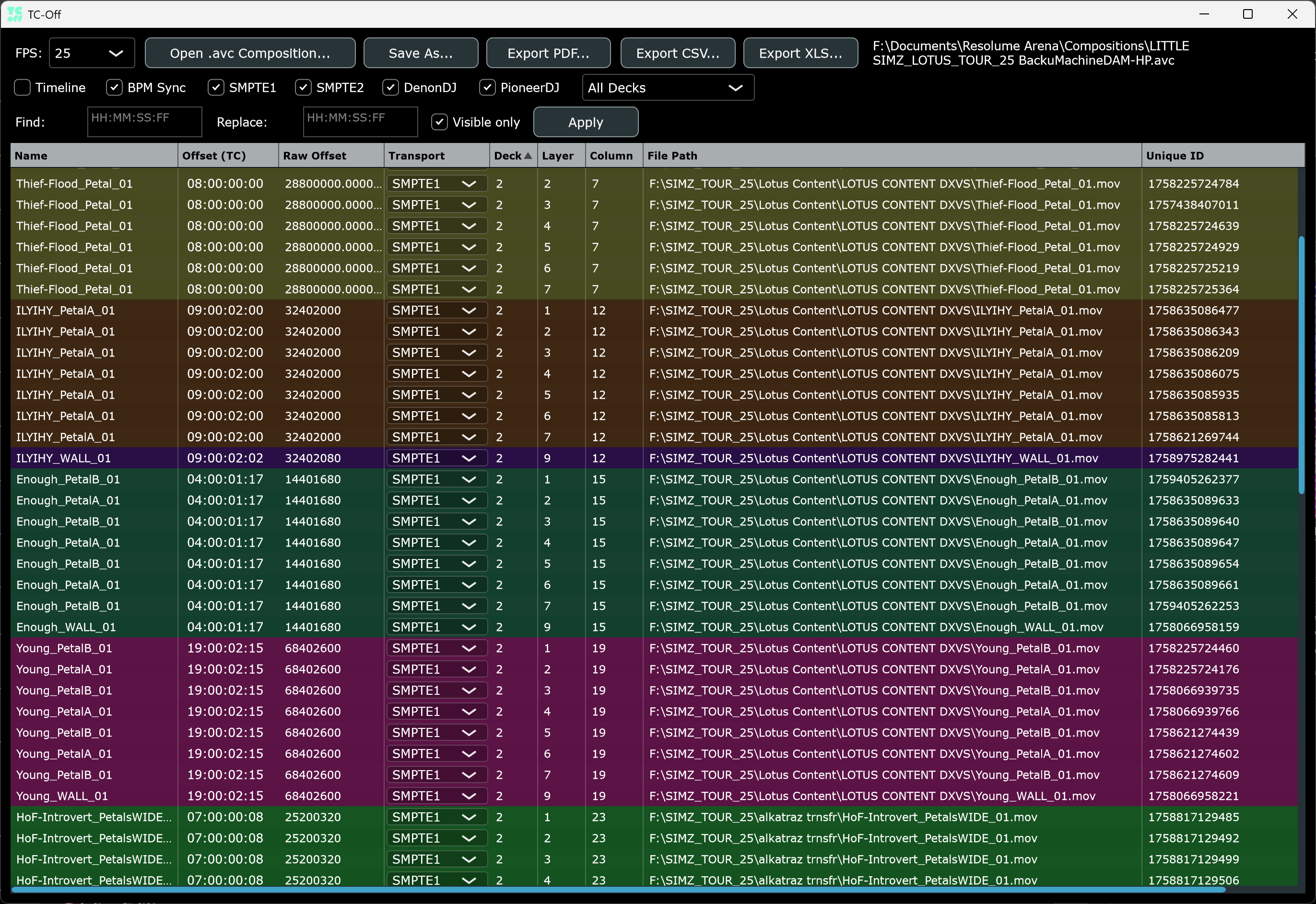Enable the Timeline checkbox
This screenshot has height=904, width=1316.
pos(23,88)
